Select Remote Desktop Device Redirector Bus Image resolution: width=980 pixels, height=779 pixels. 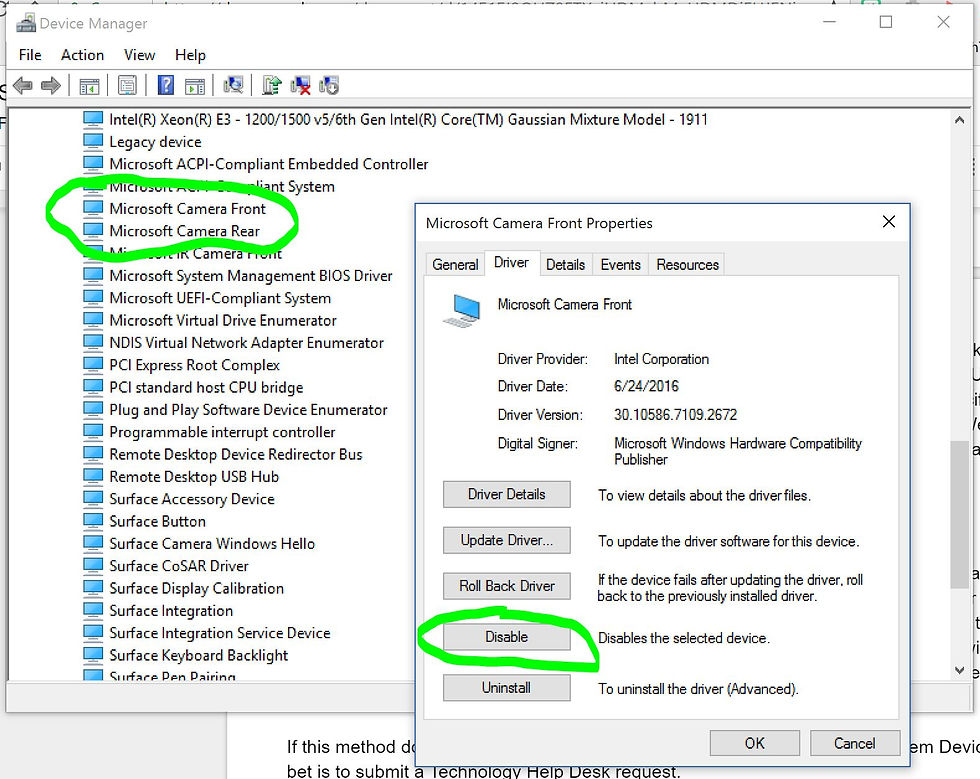click(236, 454)
